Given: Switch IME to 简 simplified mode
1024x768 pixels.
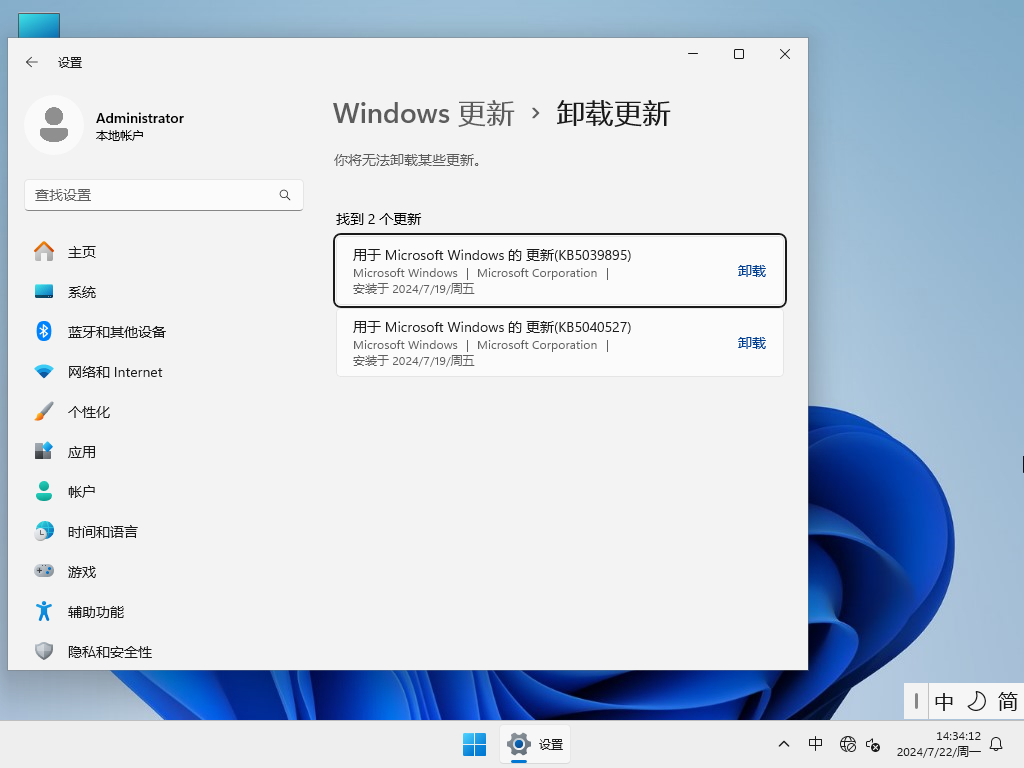Looking at the screenshot, I should [1008, 701].
